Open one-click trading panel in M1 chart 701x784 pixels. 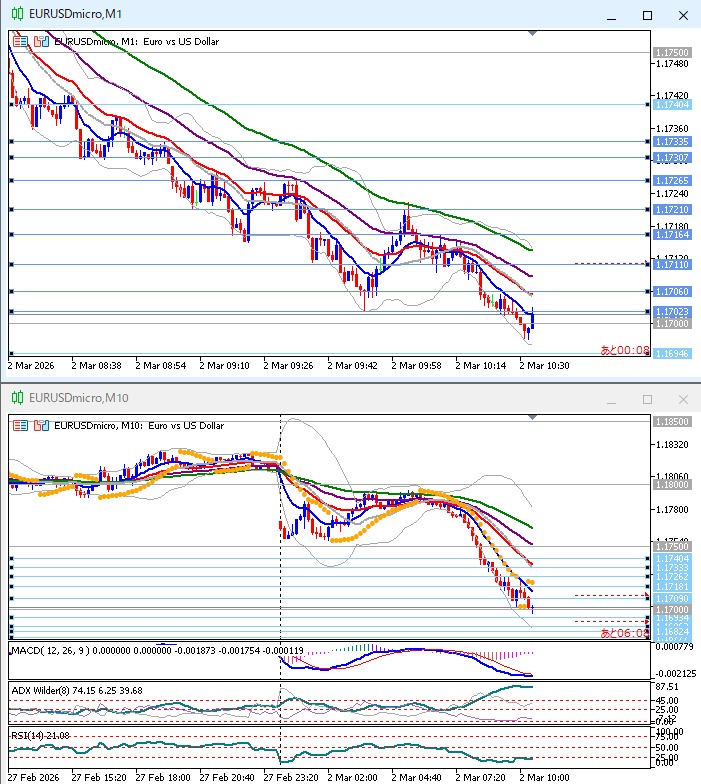click(x=21, y=42)
